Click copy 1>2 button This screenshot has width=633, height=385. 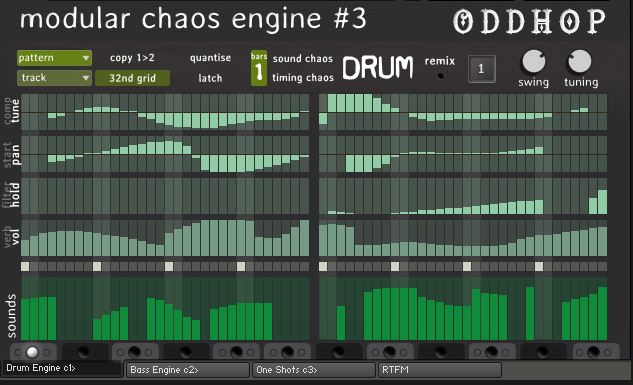[132, 58]
